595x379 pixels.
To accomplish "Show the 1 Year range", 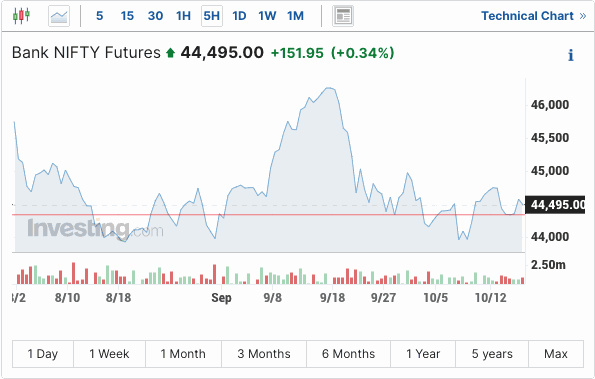I will [x=423, y=354].
